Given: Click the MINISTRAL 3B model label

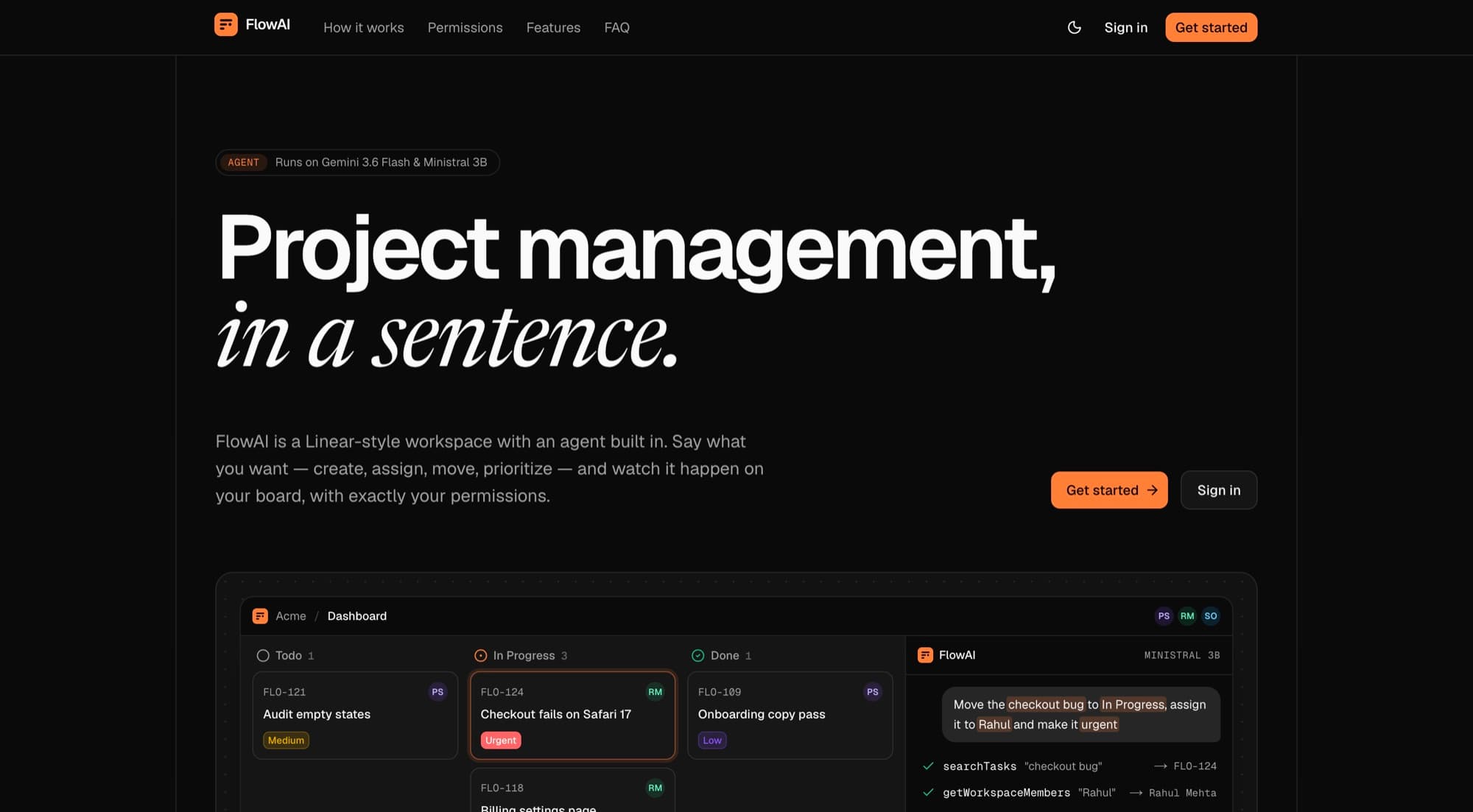Looking at the screenshot, I should (1182, 655).
